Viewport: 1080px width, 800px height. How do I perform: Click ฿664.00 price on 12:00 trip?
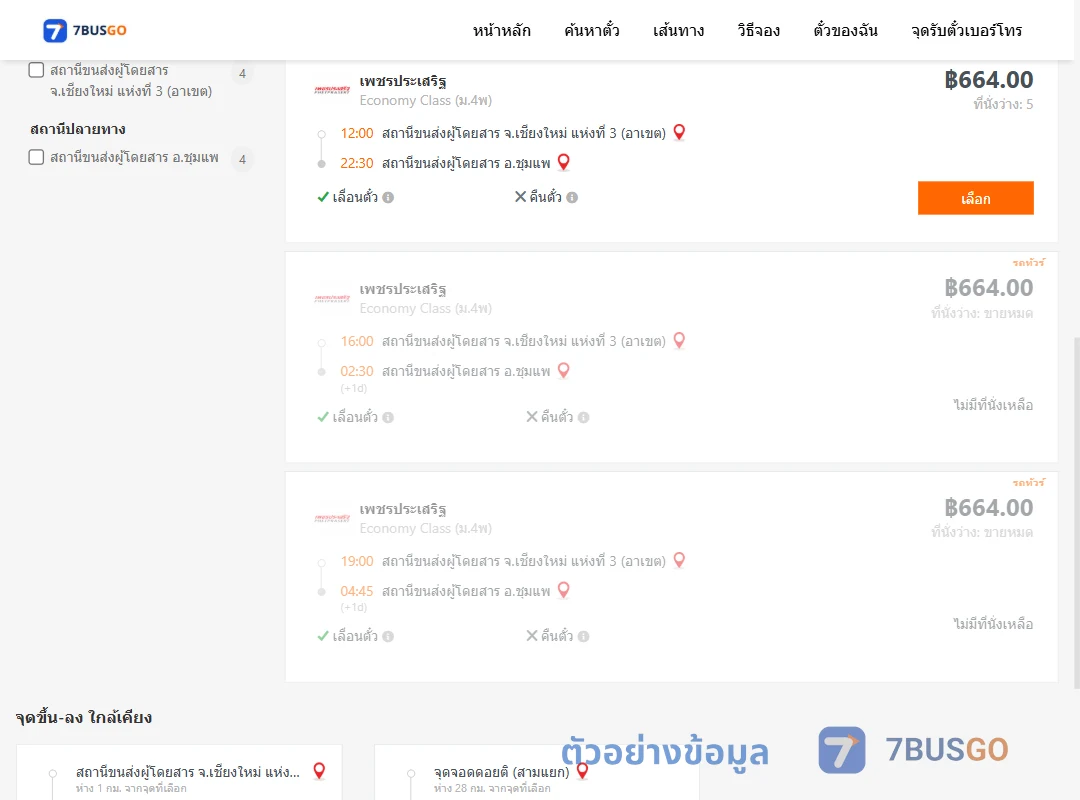pos(988,80)
